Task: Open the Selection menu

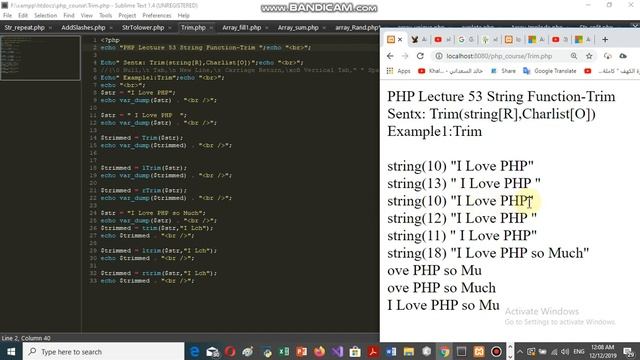Action: [45, 16]
